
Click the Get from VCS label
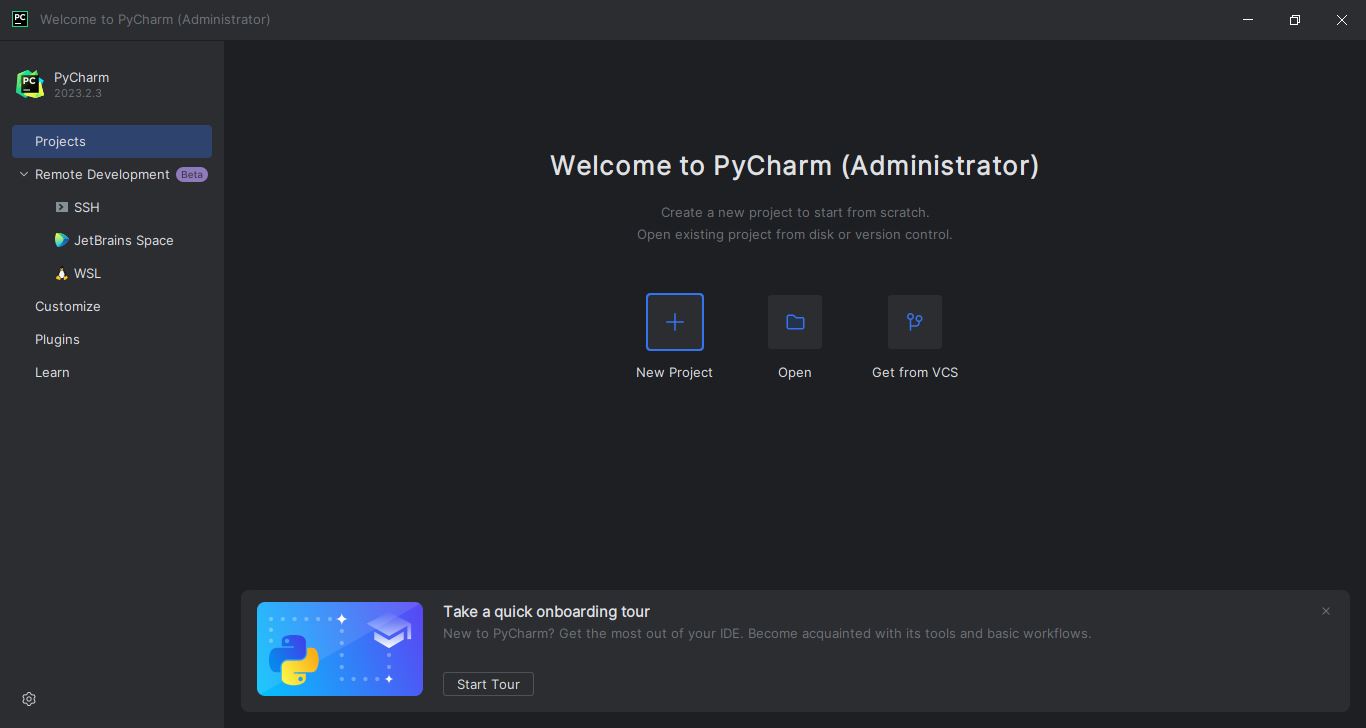coord(915,372)
